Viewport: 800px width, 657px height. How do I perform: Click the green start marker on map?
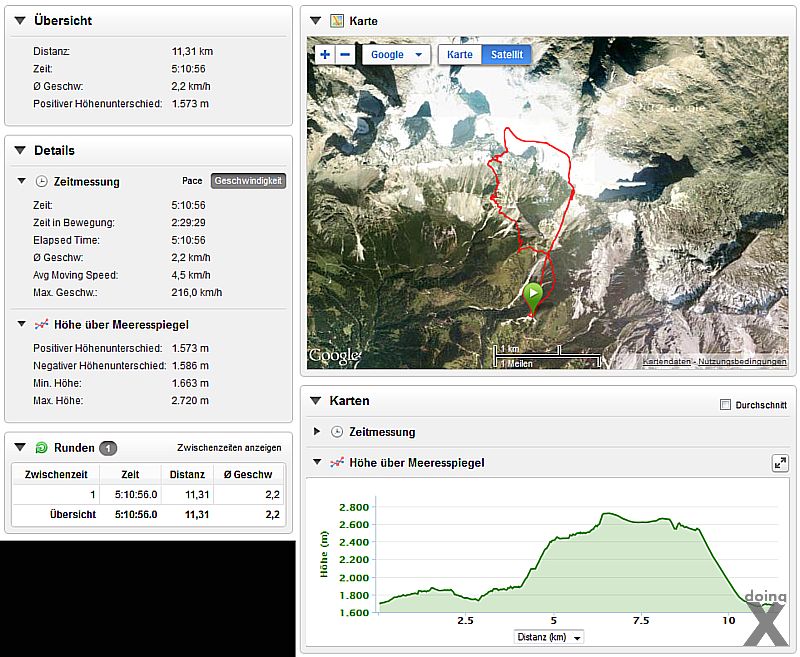(x=533, y=295)
